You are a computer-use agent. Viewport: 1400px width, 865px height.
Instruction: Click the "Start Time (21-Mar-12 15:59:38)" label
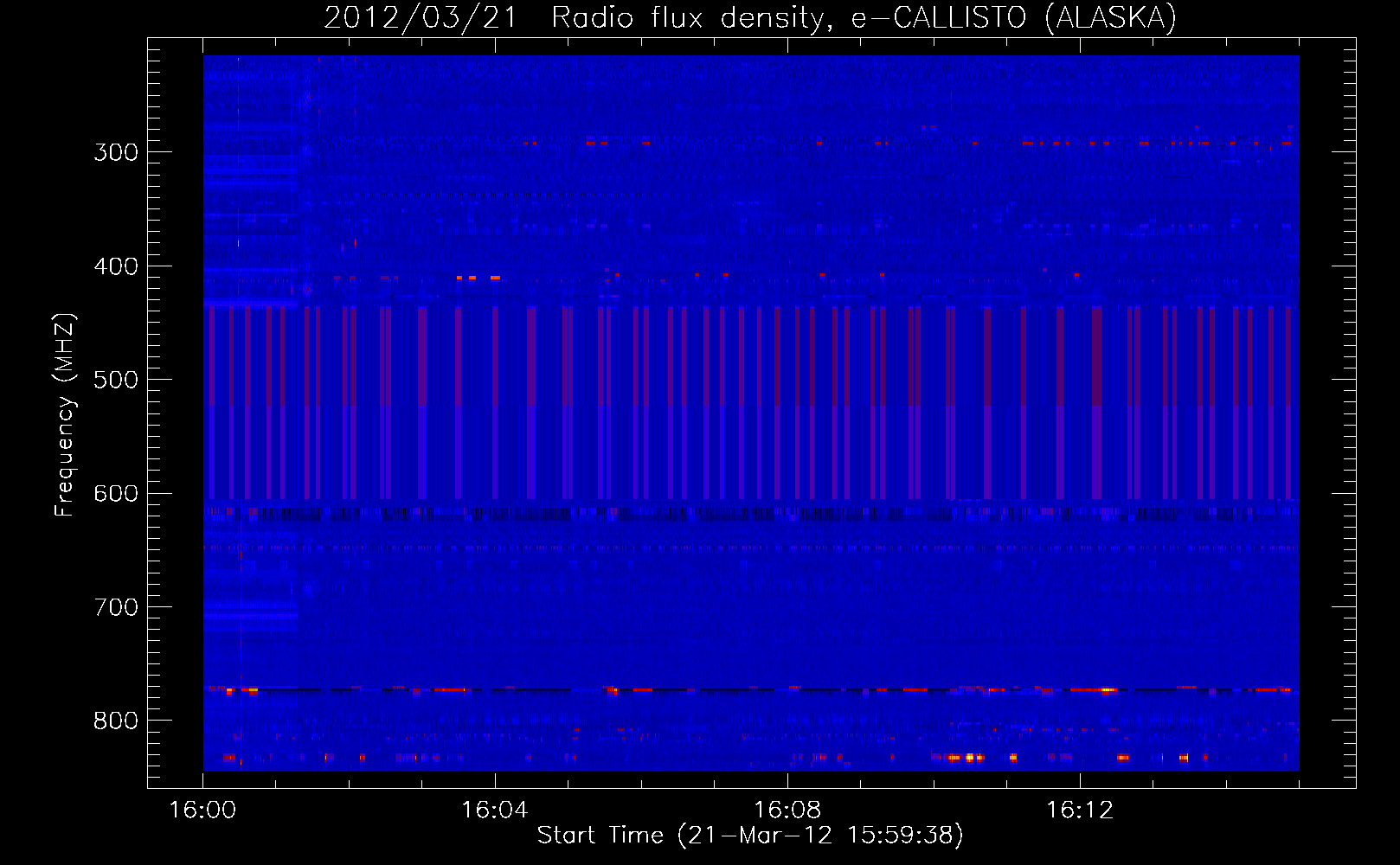tap(750, 836)
